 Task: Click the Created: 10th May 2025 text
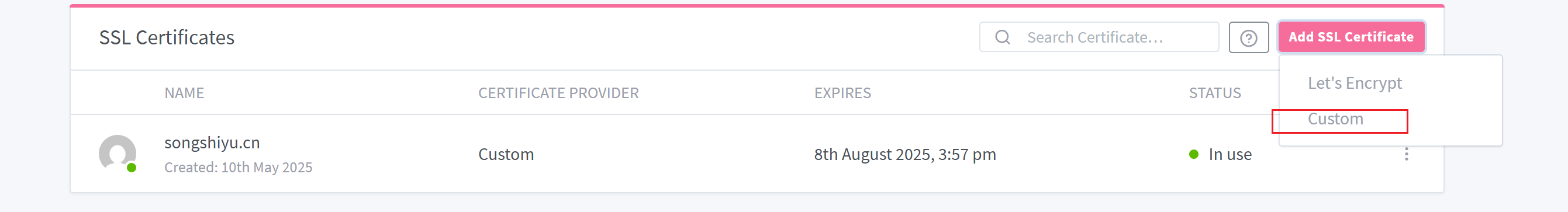point(238,168)
